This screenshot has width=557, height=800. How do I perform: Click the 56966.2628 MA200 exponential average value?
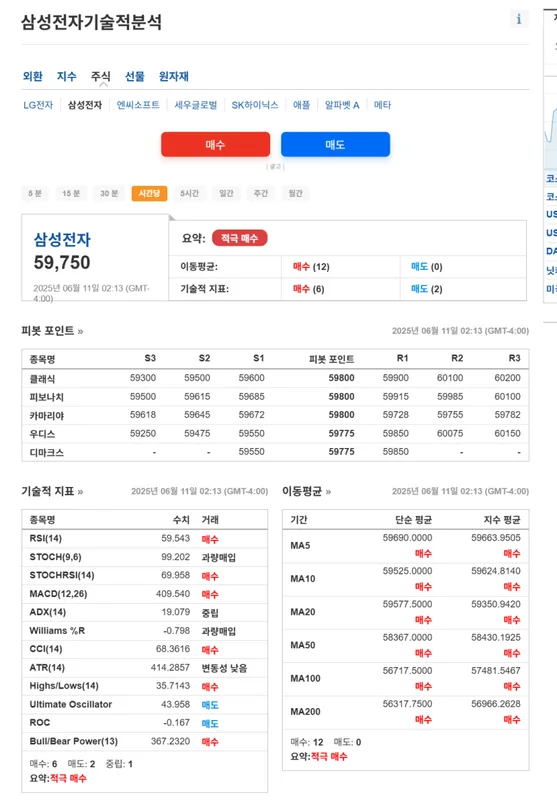tap(496, 704)
